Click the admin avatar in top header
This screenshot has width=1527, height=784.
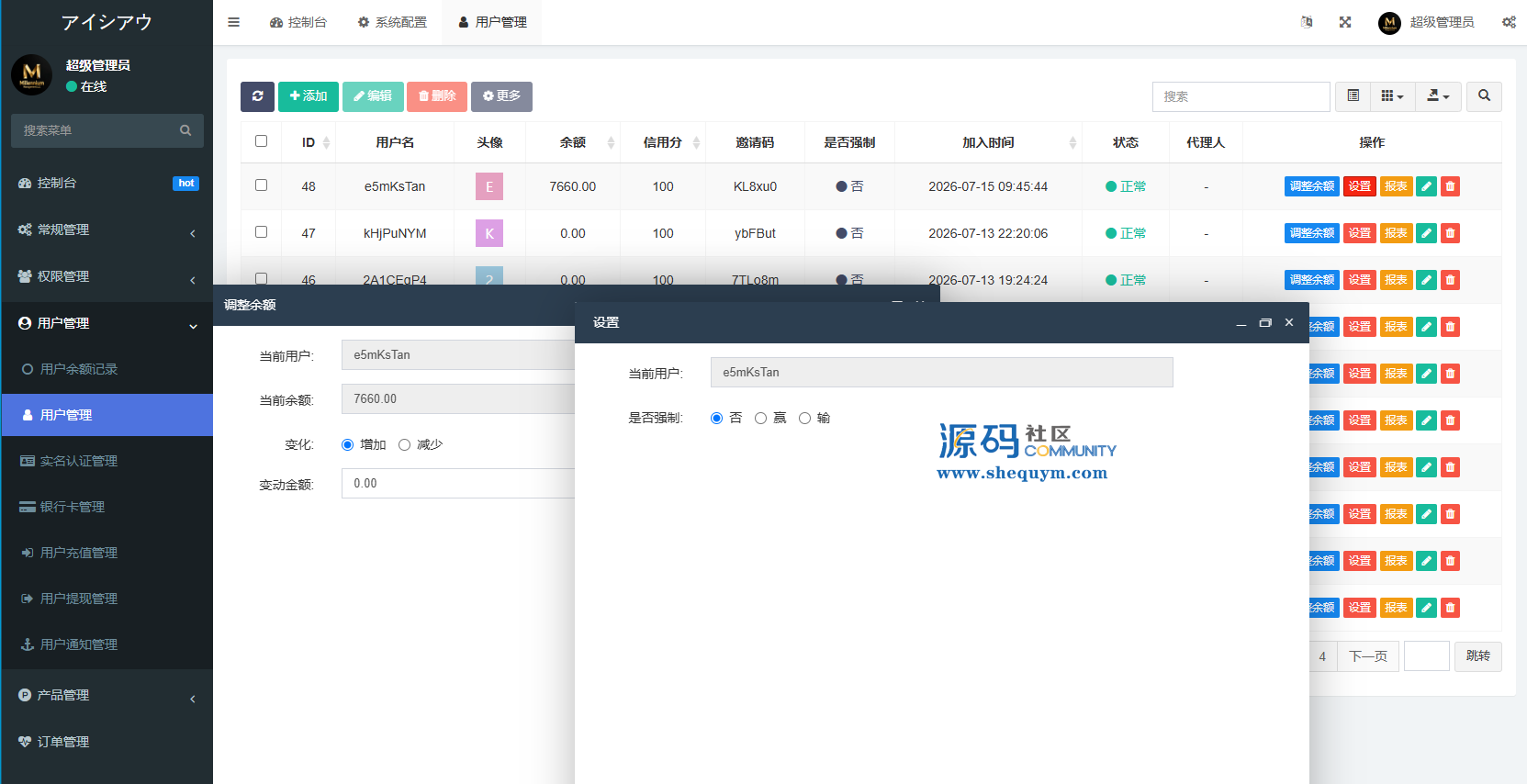click(1389, 22)
